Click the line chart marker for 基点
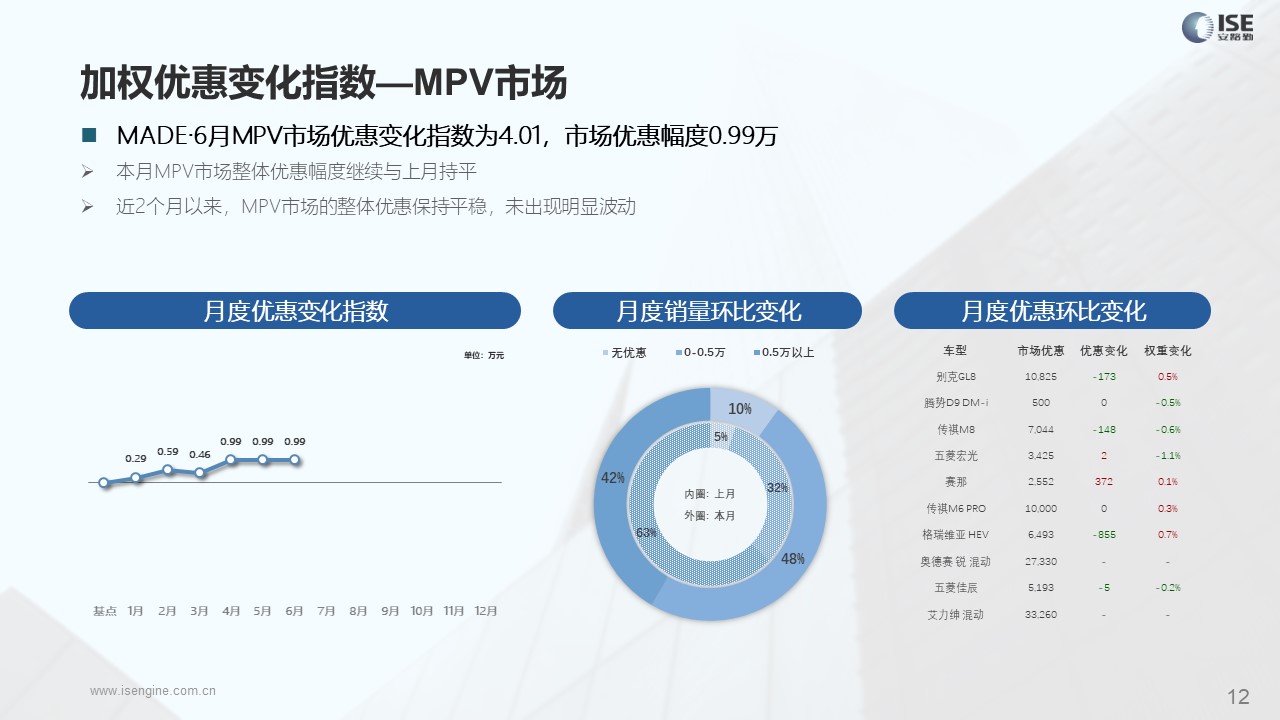The width and height of the screenshot is (1280, 720). [x=104, y=482]
